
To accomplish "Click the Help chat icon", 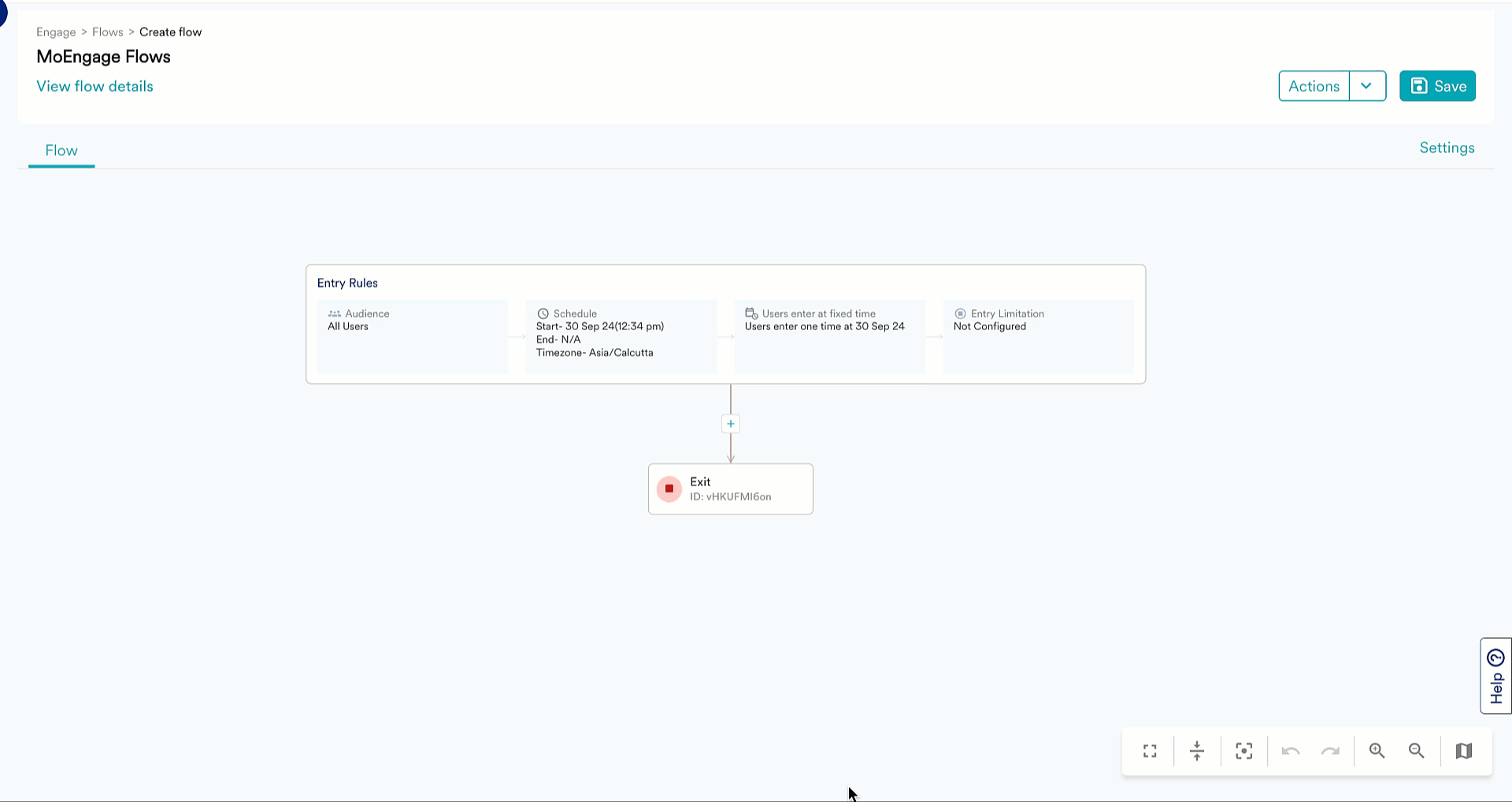I will [x=1496, y=658].
